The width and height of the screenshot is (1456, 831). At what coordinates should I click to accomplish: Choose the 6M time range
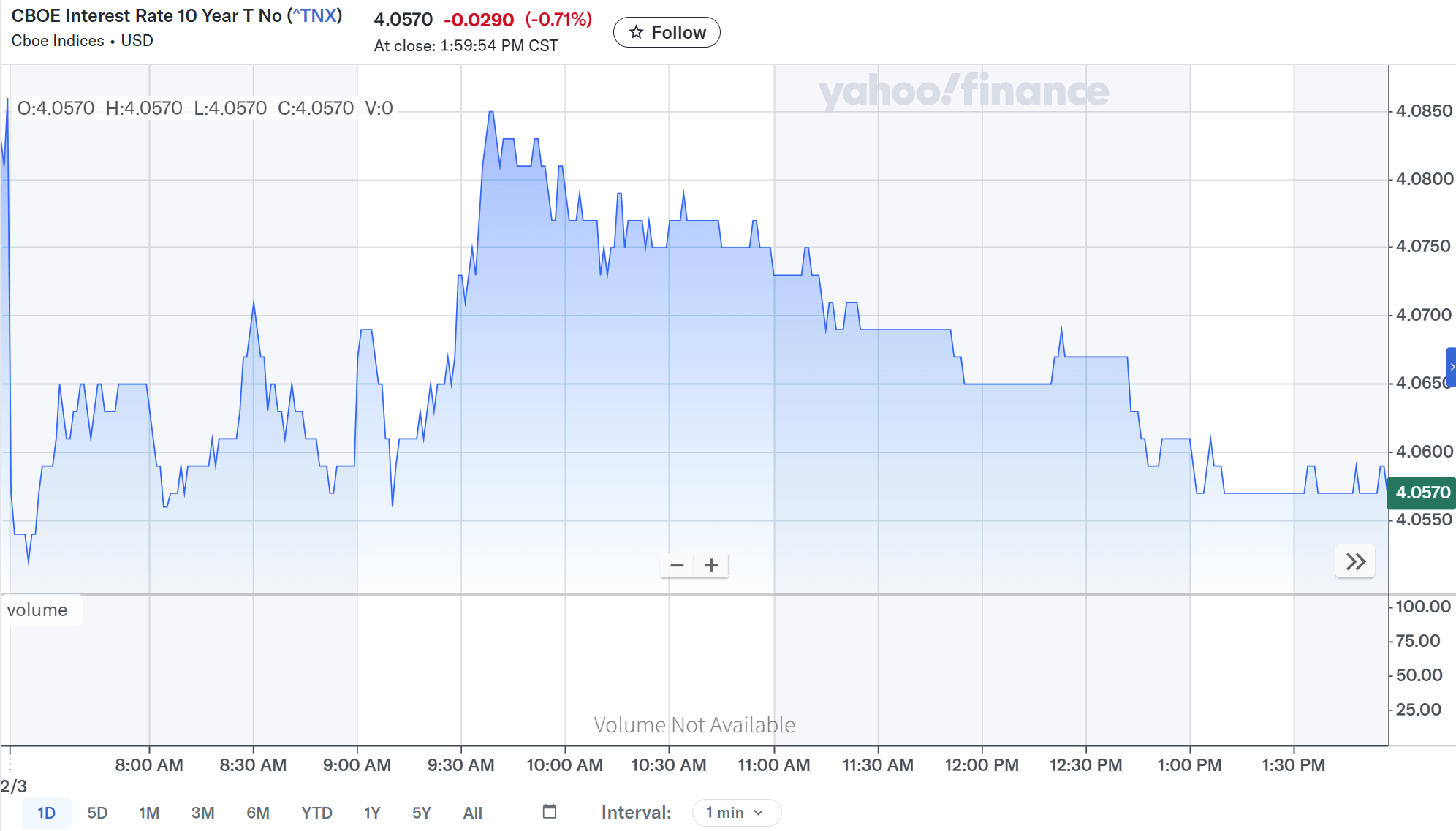point(257,813)
